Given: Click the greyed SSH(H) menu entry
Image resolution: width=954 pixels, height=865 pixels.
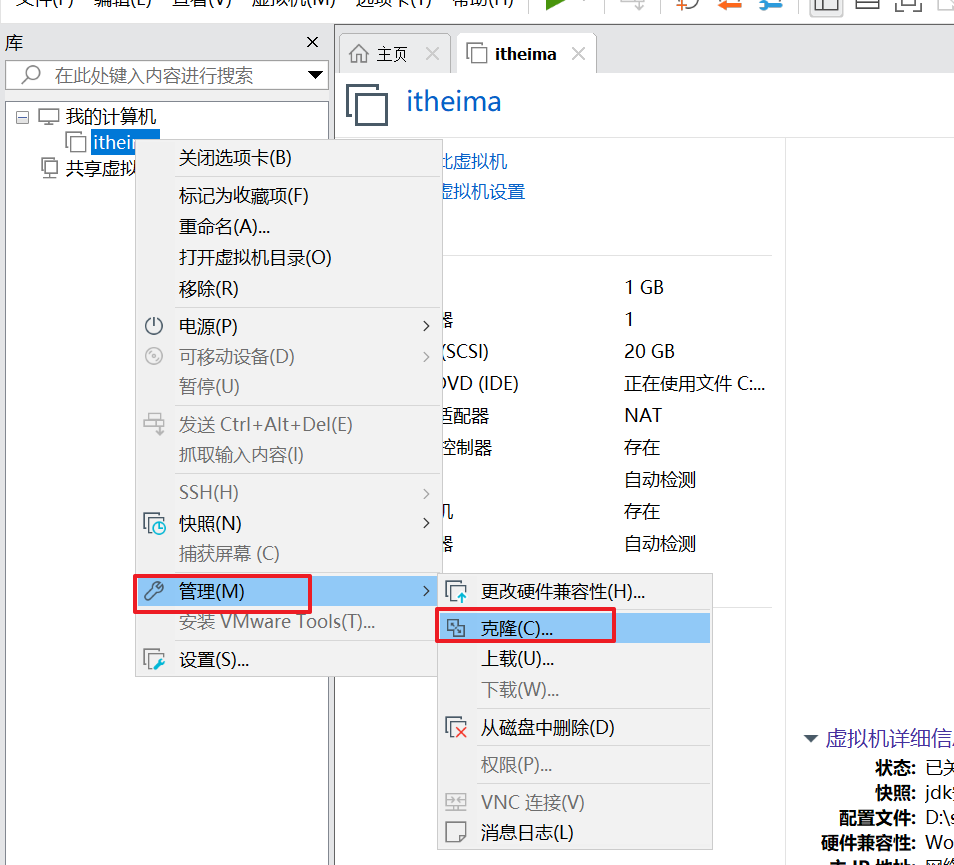Looking at the screenshot, I should point(288,493).
